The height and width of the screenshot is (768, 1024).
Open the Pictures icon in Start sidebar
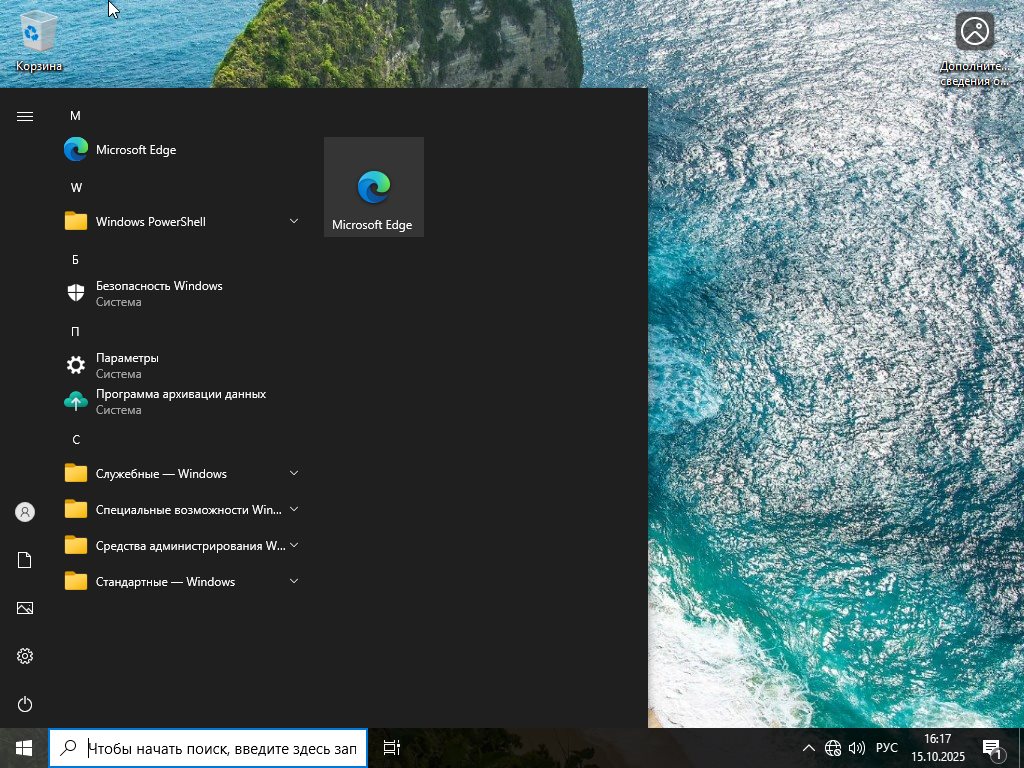[x=25, y=608]
